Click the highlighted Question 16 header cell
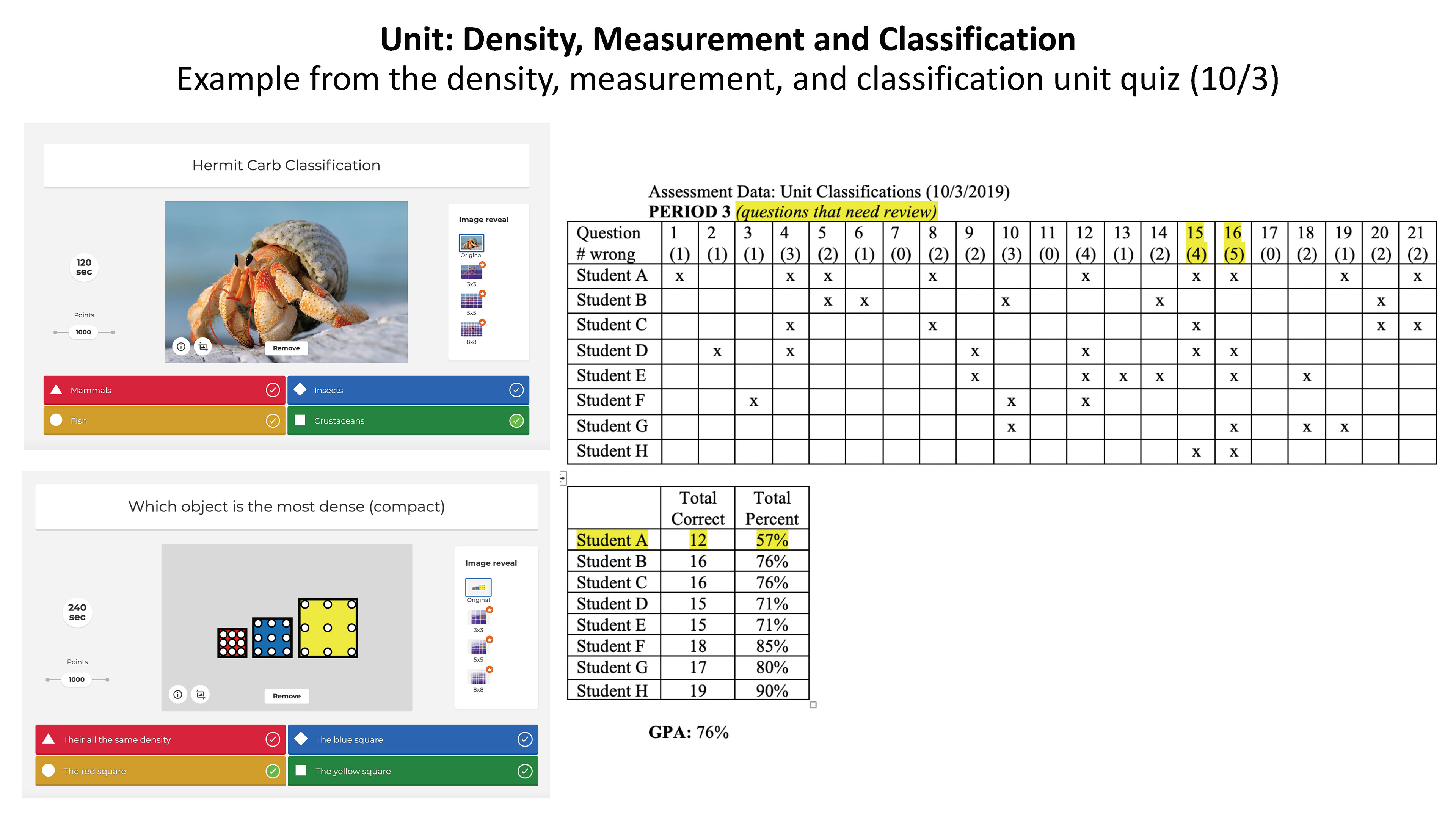 (x=1233, y=243)
